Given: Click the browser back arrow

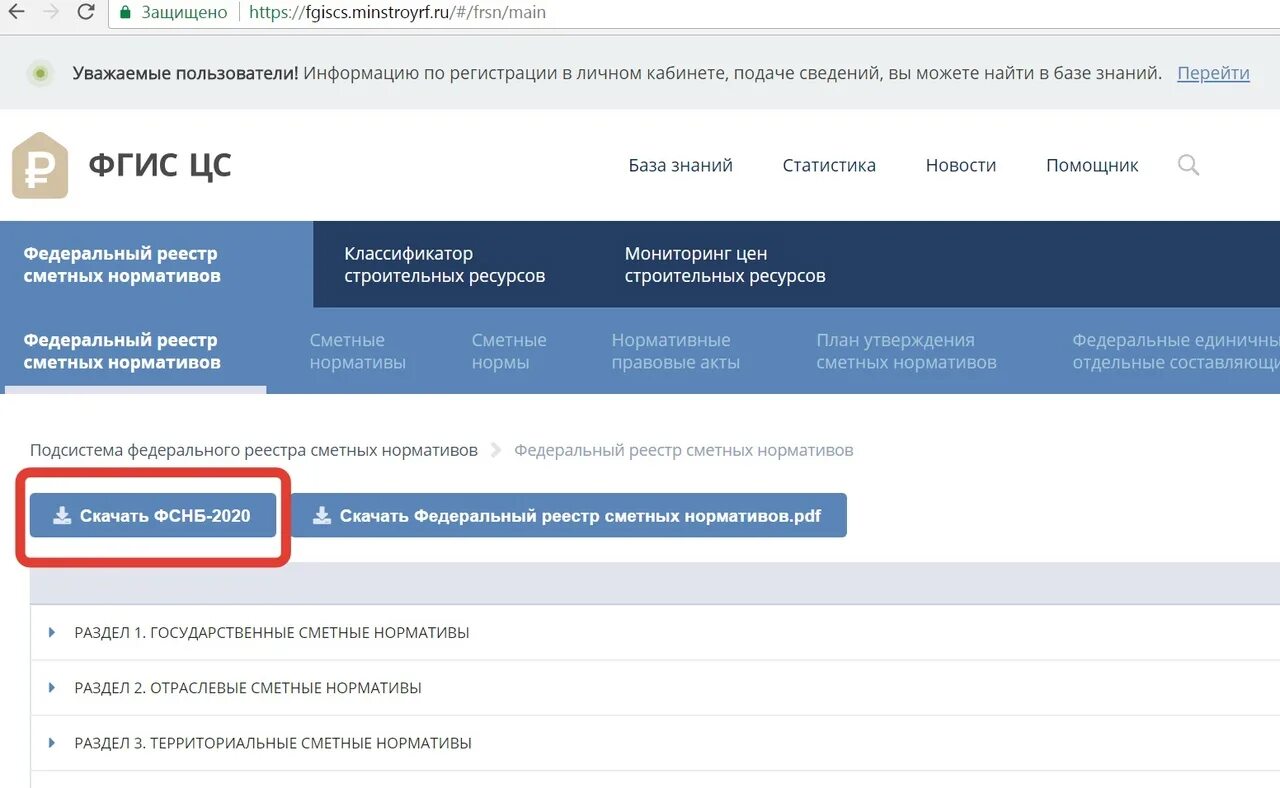Looking at the screenshot, I should point(16,12).
